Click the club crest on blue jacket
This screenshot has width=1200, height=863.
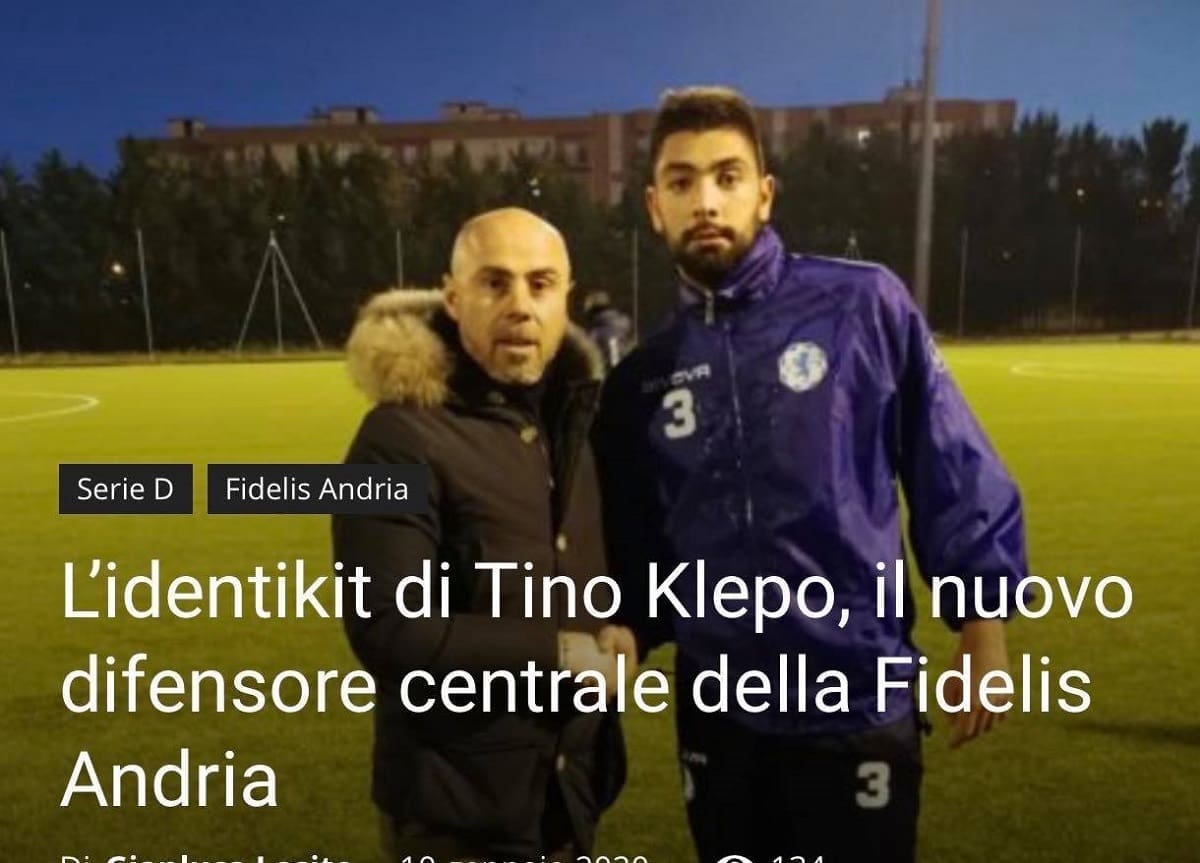tap(803, 365)
